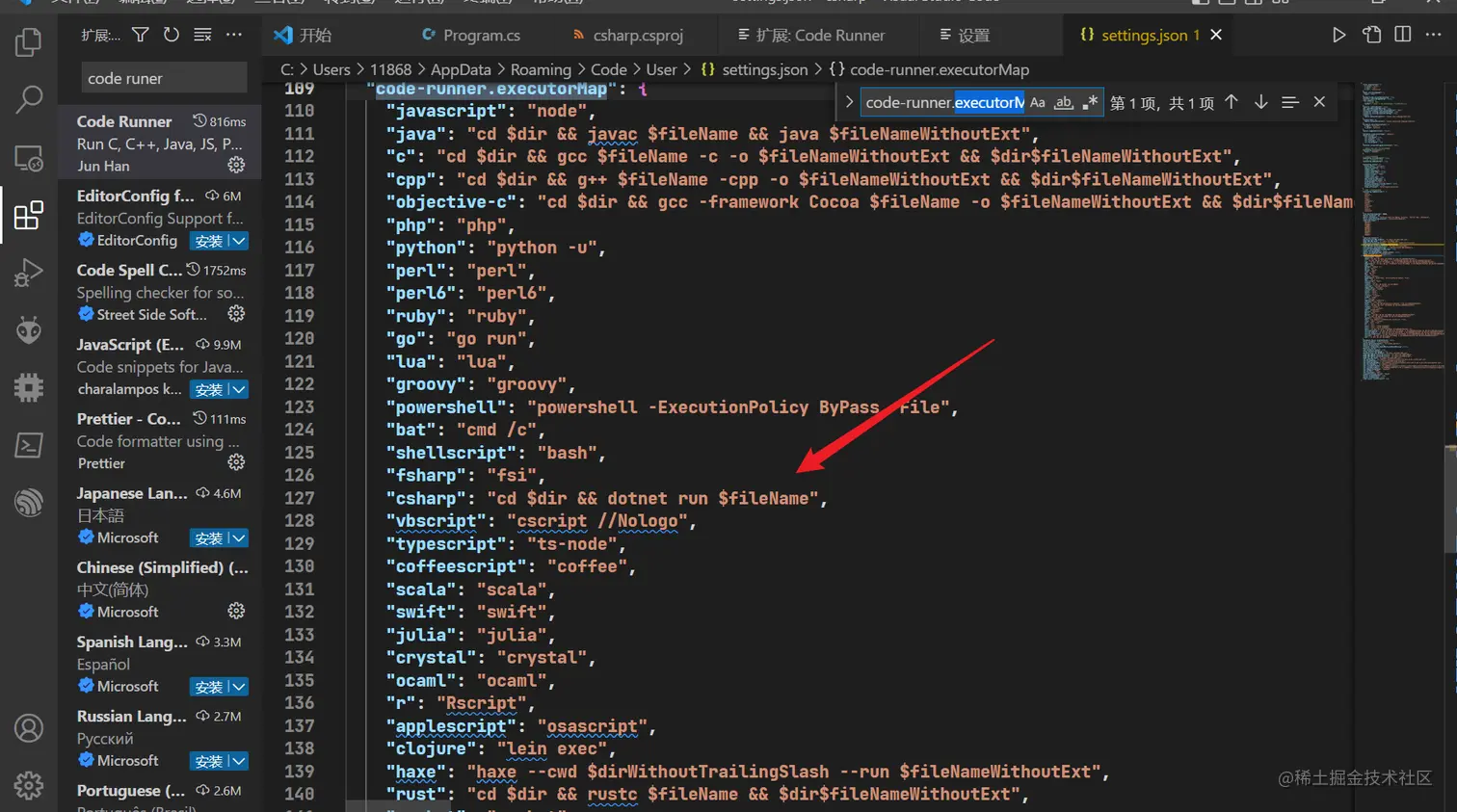
Task: Click line number 127 in gutter
Action: click(x=299, y=498)
